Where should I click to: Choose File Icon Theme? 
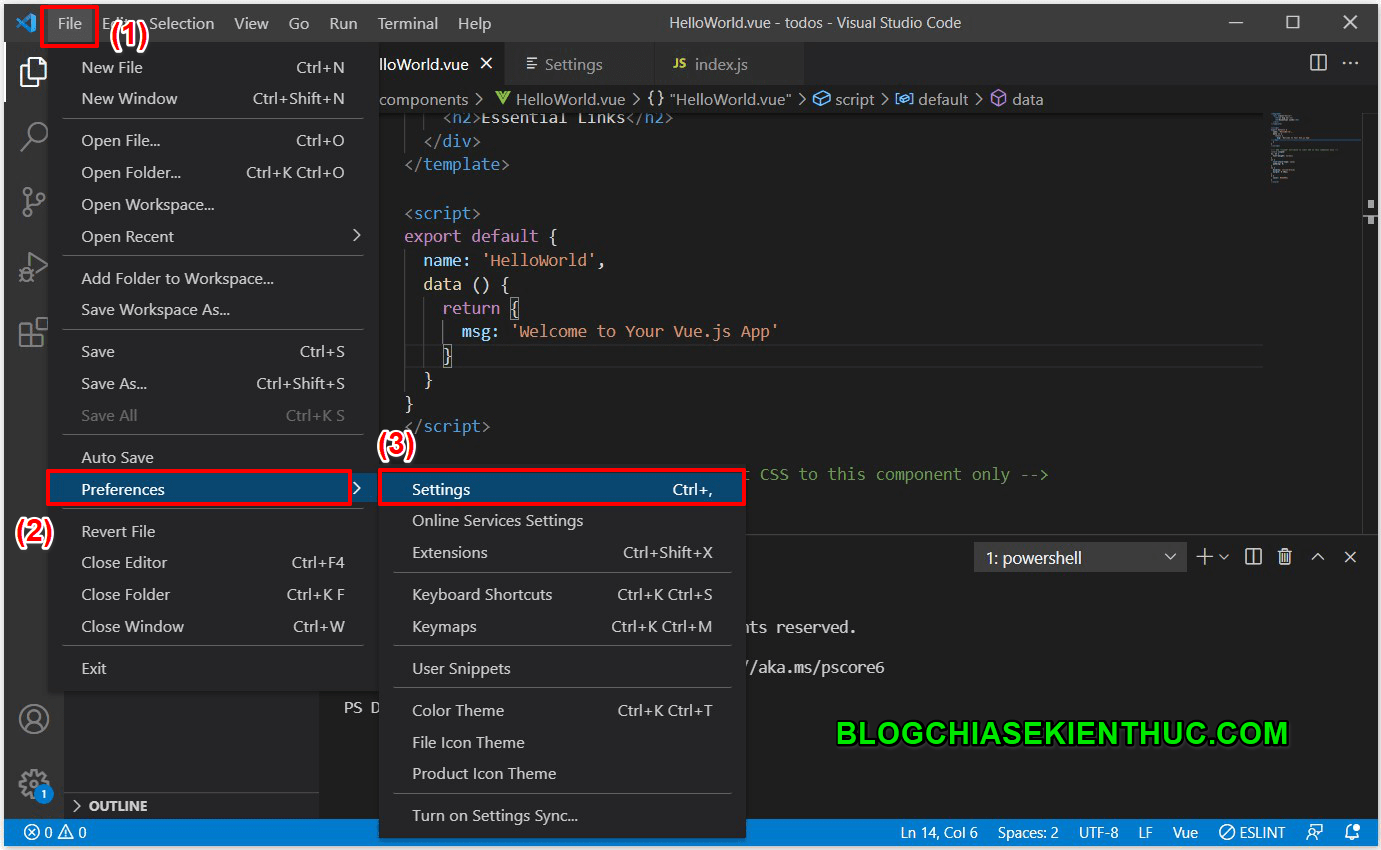[x=562, y=742]
